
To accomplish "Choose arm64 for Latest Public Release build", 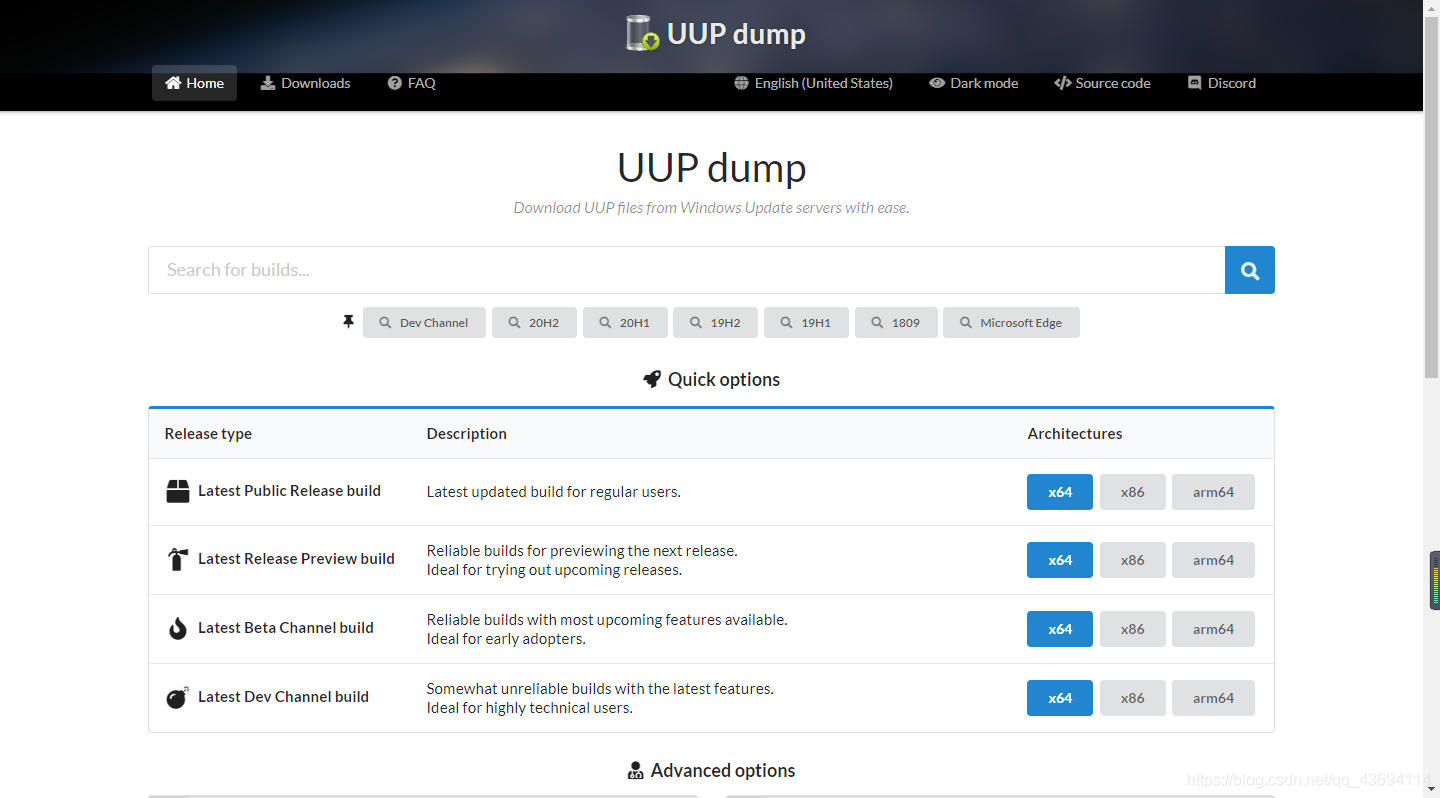I will click(1213, 492).
